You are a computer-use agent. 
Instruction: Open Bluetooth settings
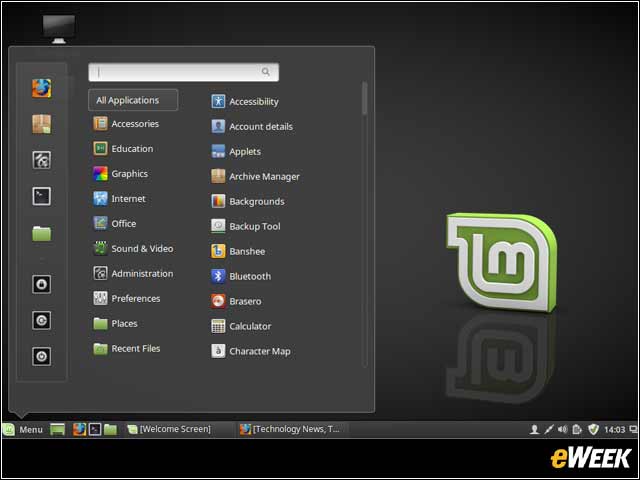tap(241, 276)
